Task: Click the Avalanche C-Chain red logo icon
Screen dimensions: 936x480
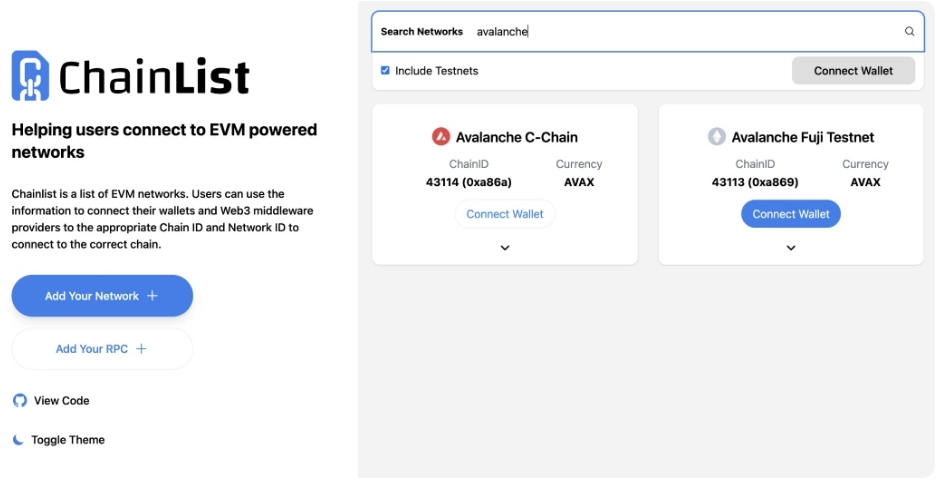Action: (x=441, y=137)
